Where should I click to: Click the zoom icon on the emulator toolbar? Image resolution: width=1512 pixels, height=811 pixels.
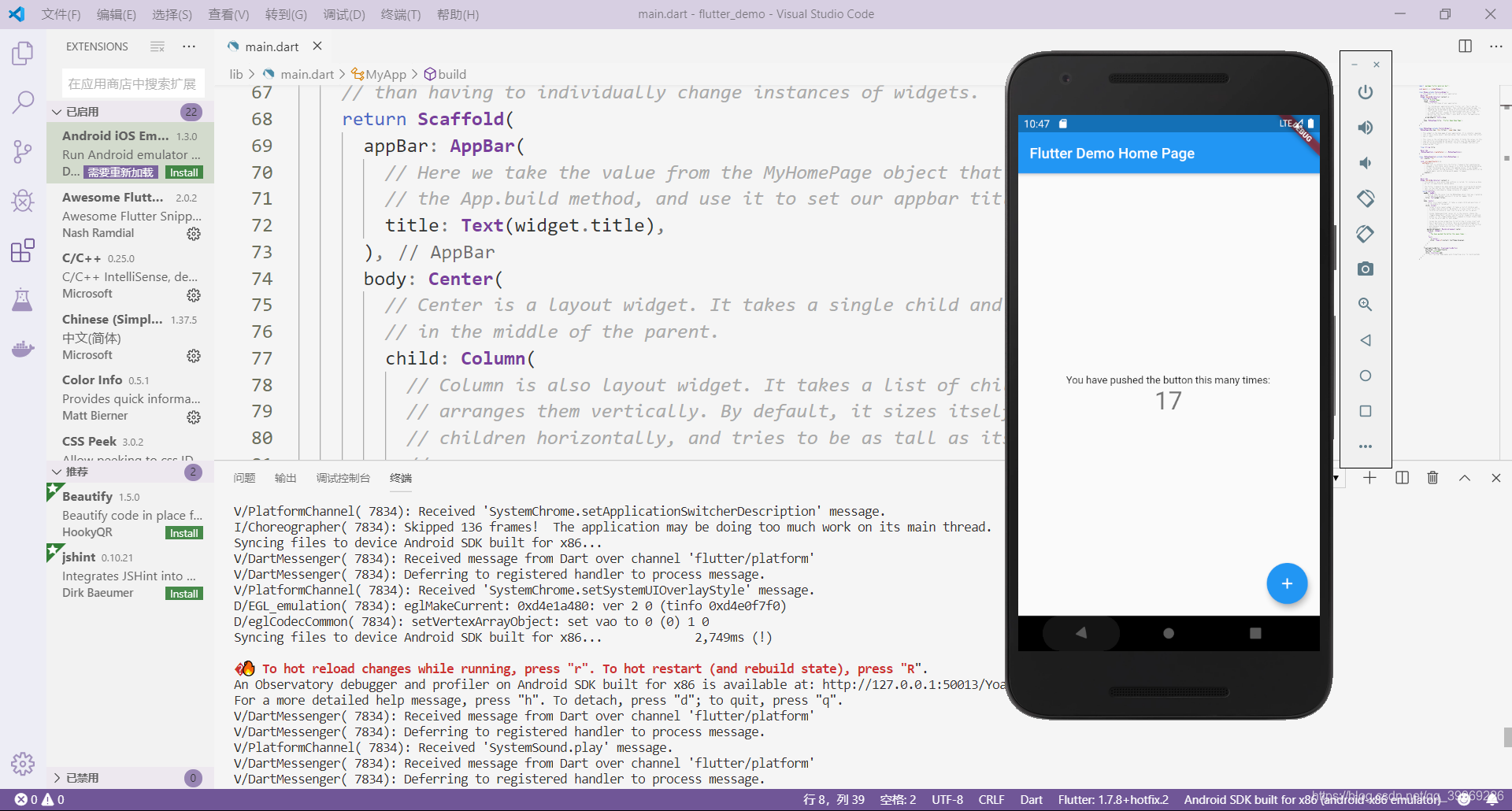(1366, 305)
